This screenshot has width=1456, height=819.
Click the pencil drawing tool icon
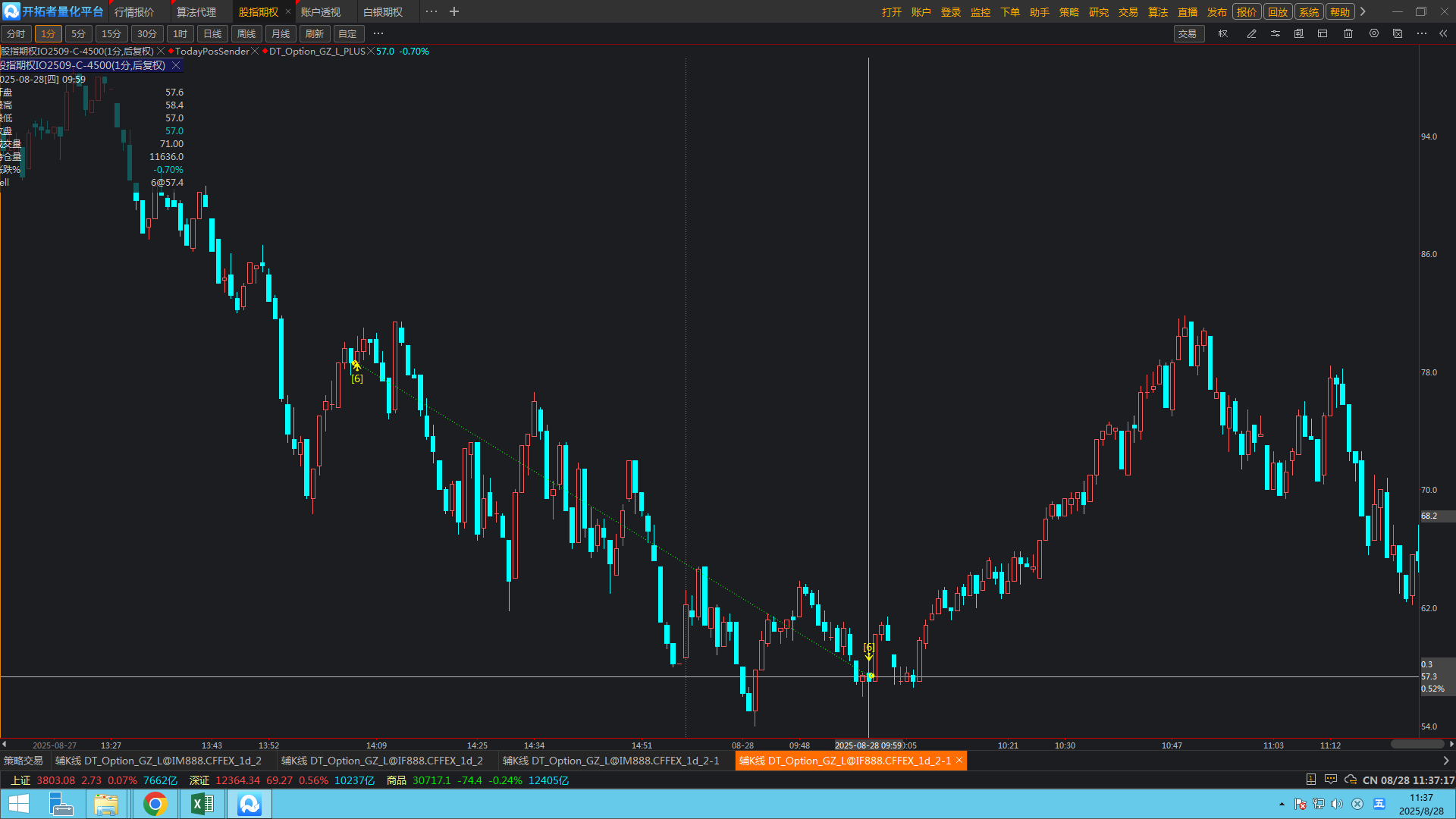pos(1251,33)
